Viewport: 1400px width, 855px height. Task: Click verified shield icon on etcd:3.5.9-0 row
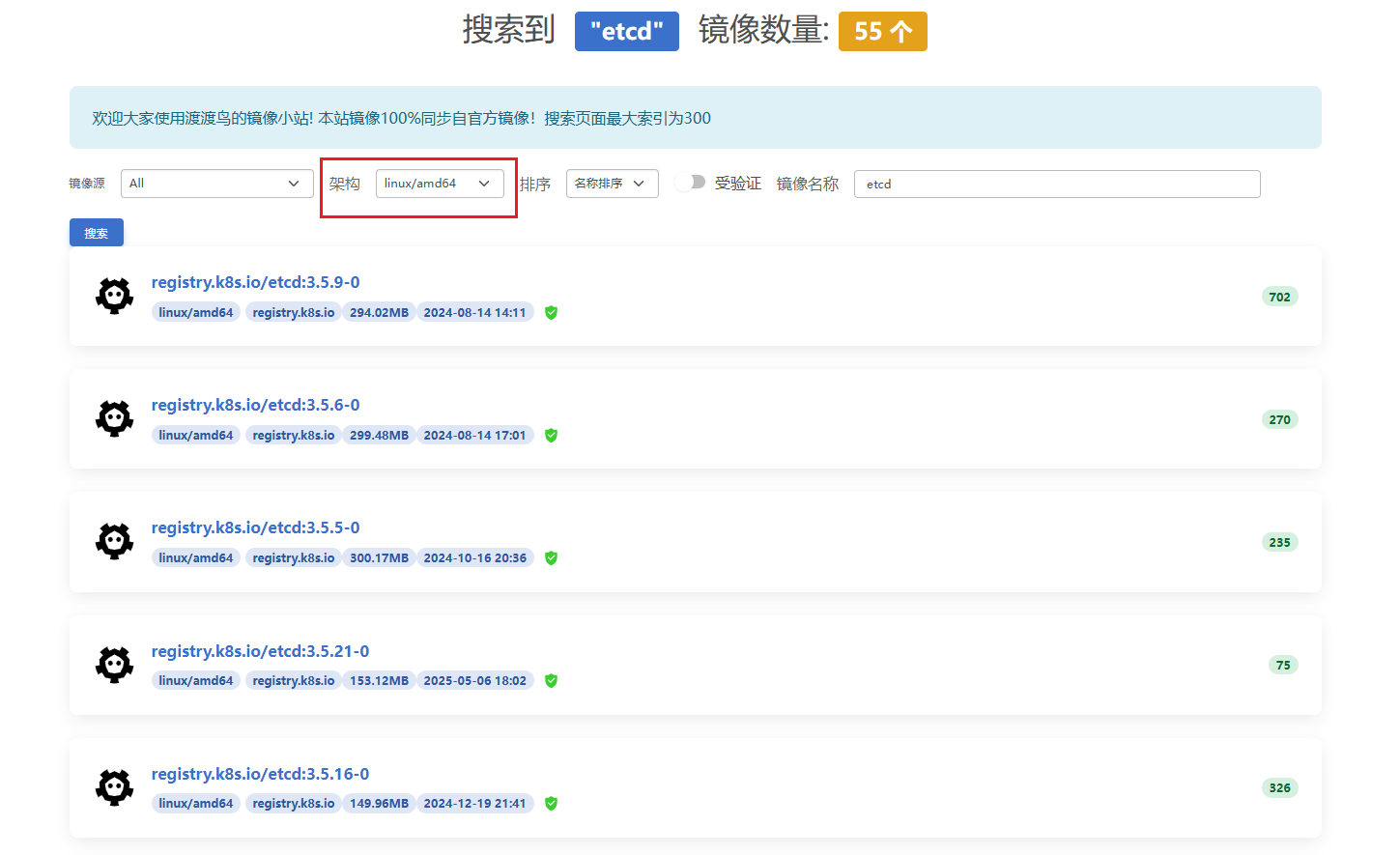[551, 313]
